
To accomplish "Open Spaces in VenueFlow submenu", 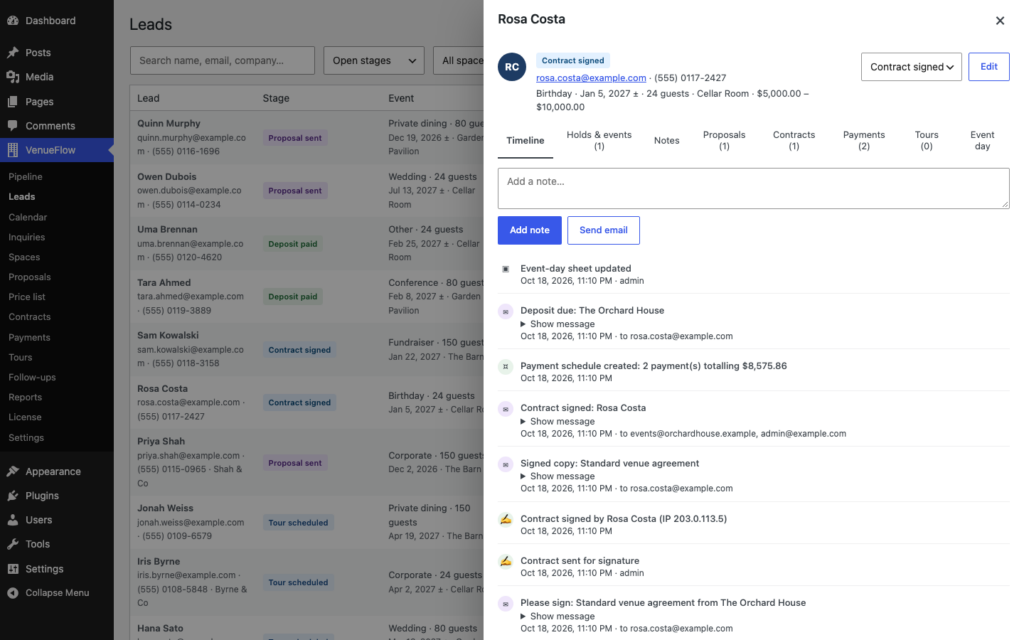I will point(24,257).
